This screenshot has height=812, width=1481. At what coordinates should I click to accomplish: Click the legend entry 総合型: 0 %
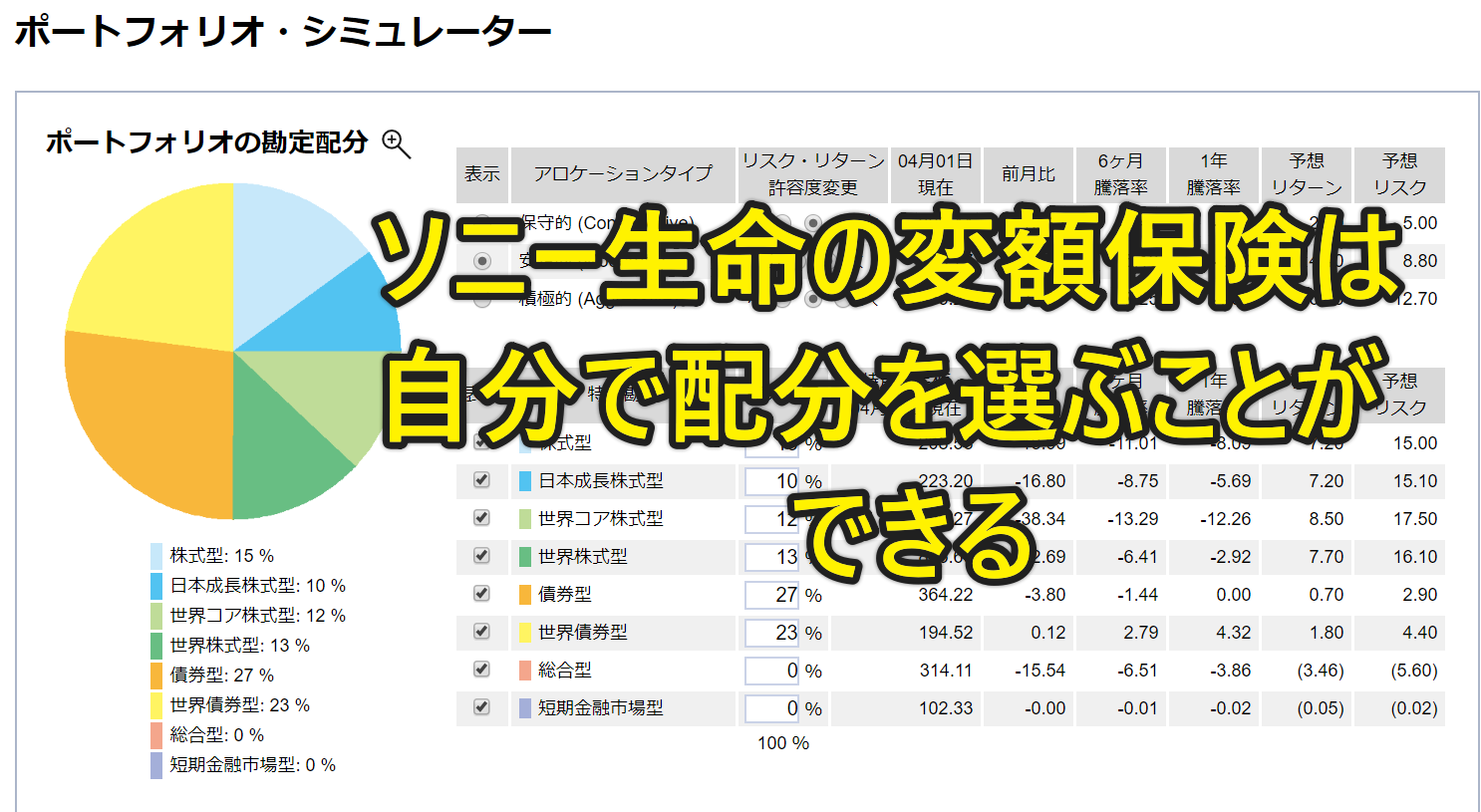click(x=217, y=735)
